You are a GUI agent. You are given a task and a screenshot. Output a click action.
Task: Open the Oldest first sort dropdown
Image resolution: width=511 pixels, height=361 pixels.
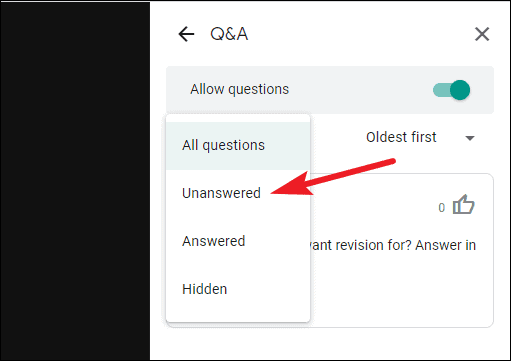click(x=420, y=137)
